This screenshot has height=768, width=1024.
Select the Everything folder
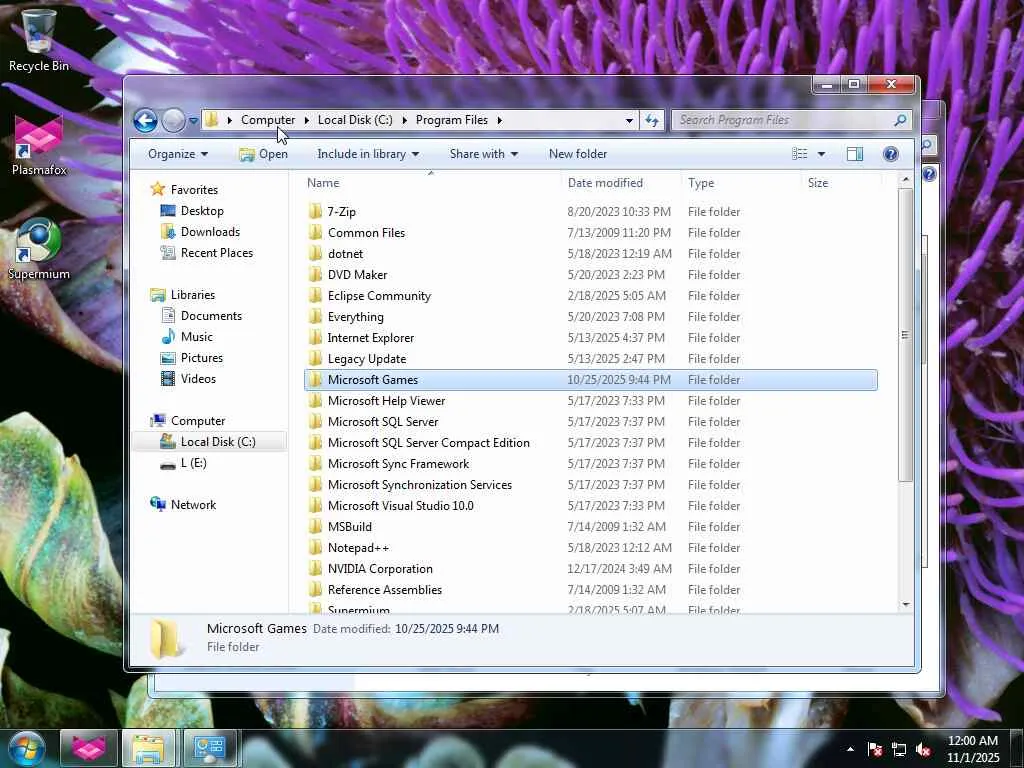tap(356, 317)
